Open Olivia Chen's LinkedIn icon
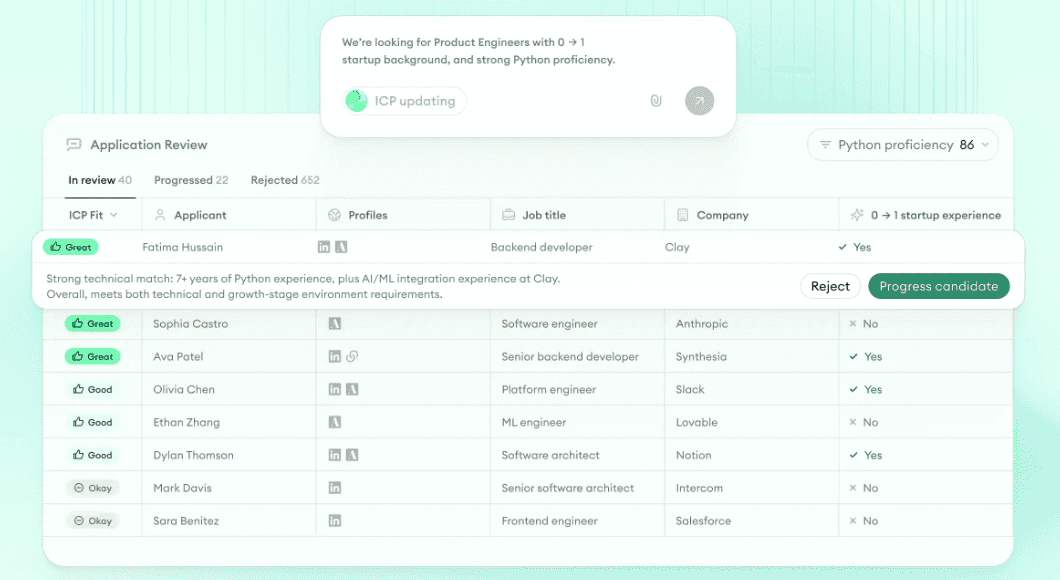Viewport: 1060px width, 580px height. tap(335, 389)
